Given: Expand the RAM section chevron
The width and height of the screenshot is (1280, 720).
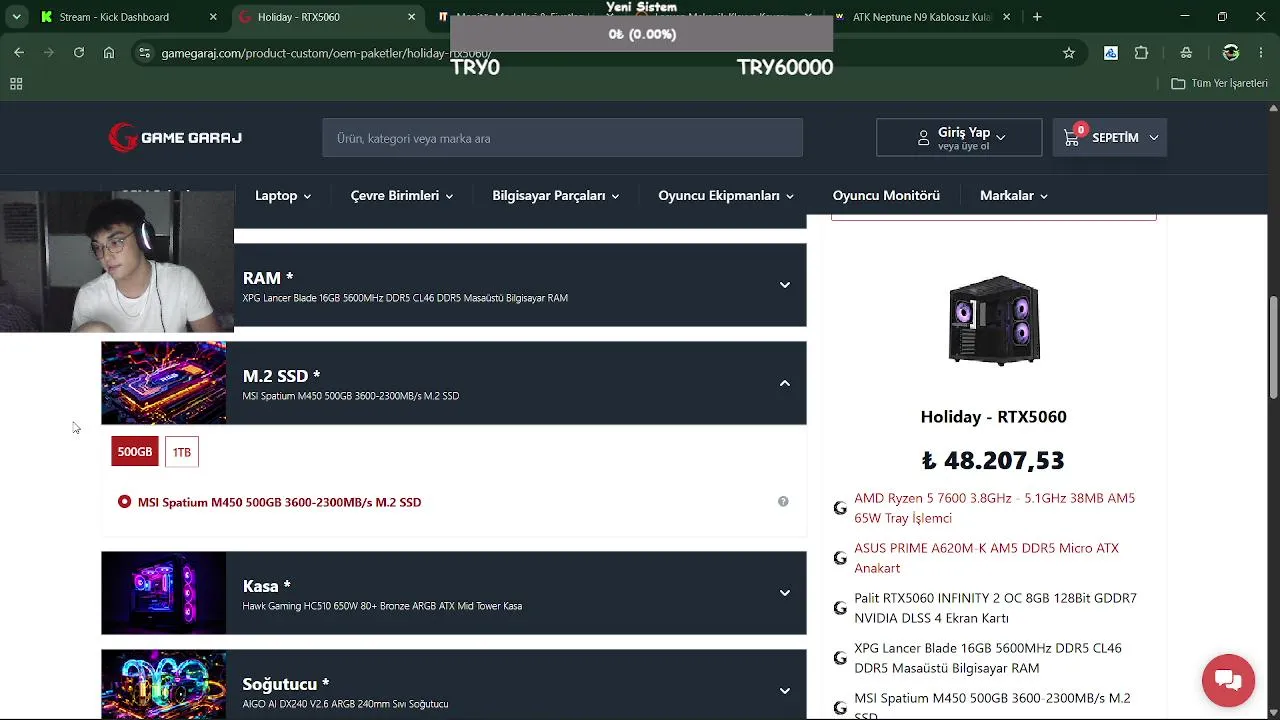Looking at the screenshot, I should [x=785, y=285].
